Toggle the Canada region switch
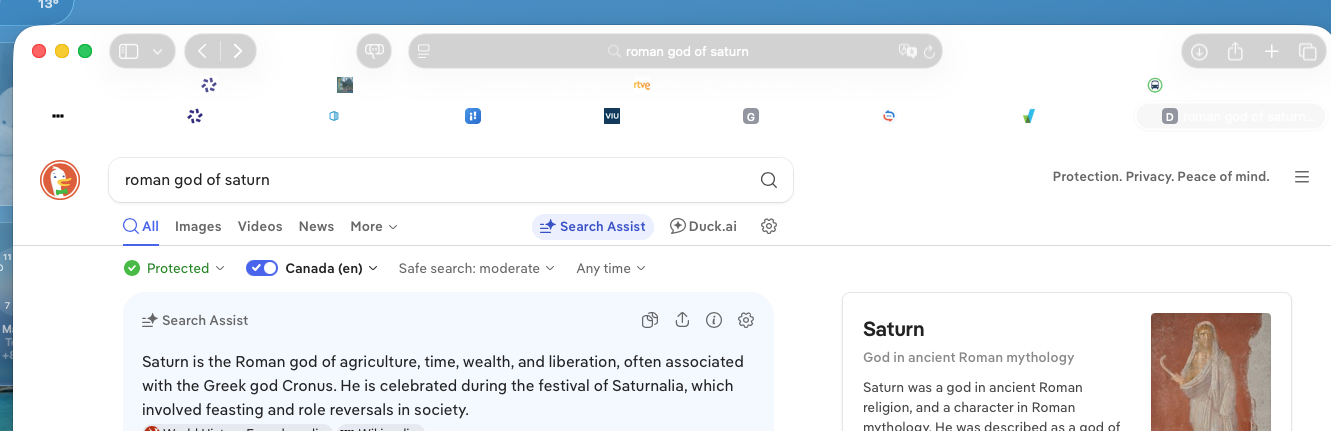The height and width of the screenshot is (431, 1331). (262, 268)
